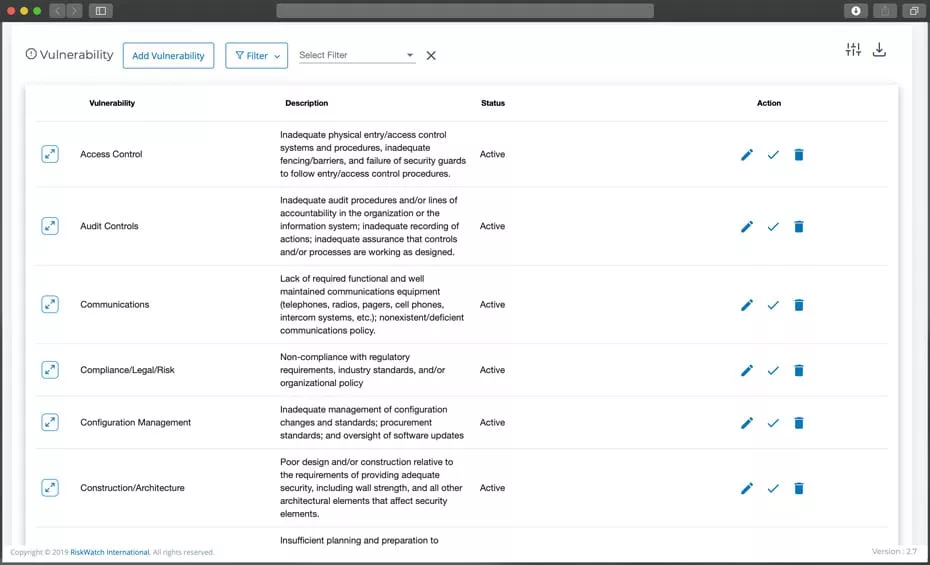The height and width of the screenshot is (565, 930).
Task: Edit the Access Control vulnerability
Action: 747,155
